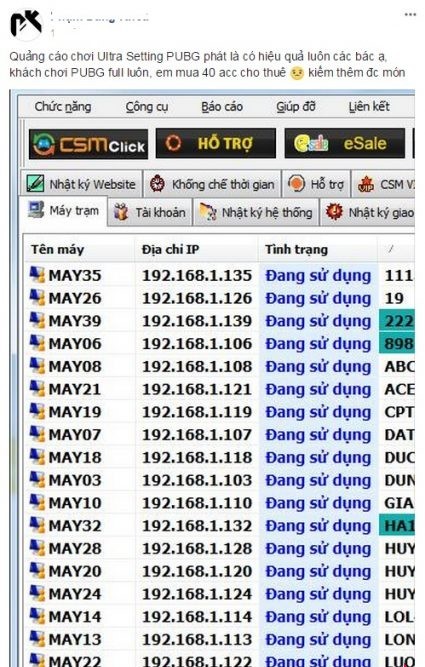This screenshot has height=667, width=425.
Task: Click Đang sử dụng status for MAY08
Action: [x=318, y=367]
